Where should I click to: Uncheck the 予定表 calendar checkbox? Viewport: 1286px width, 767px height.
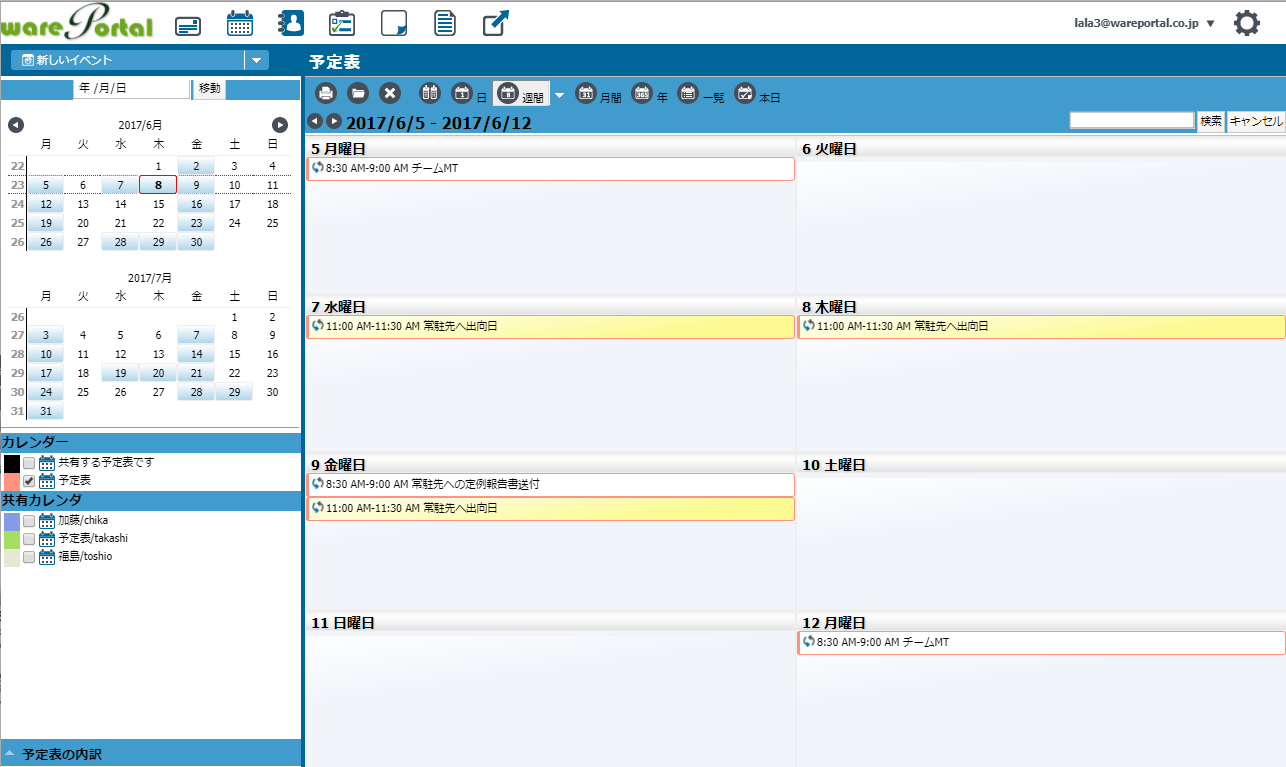[x=29, y=481]
